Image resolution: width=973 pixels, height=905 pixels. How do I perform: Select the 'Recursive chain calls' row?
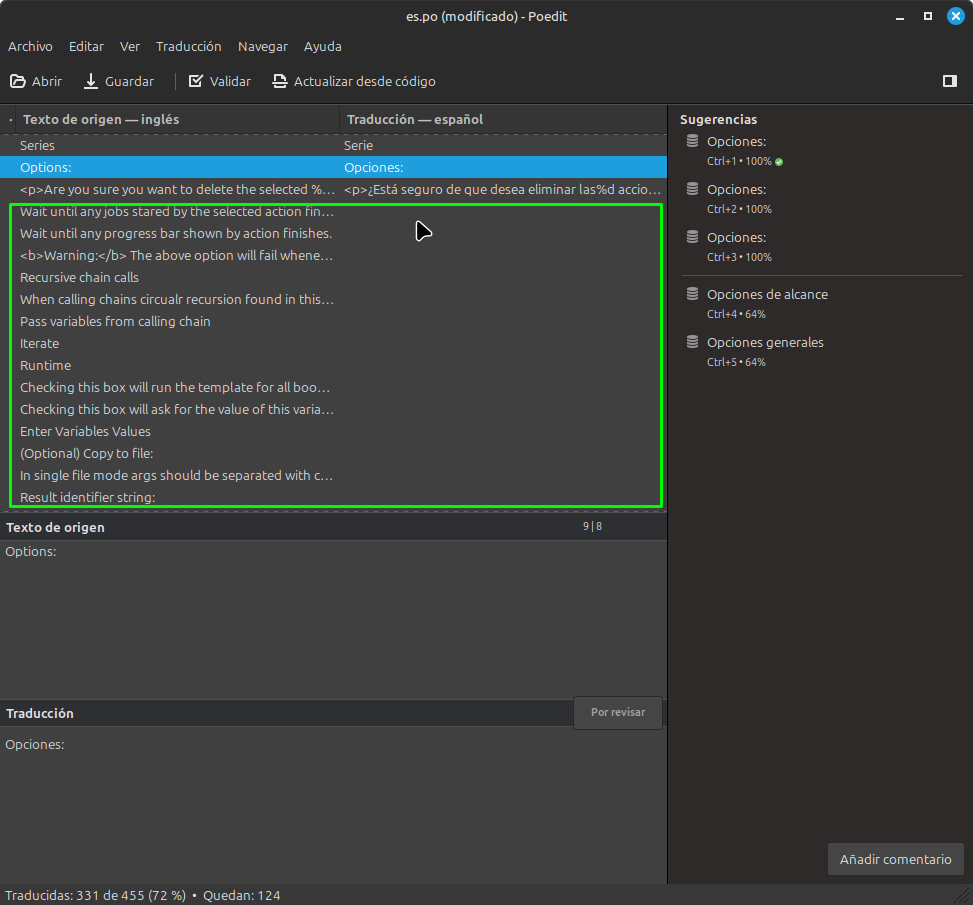tap(79, 277)
